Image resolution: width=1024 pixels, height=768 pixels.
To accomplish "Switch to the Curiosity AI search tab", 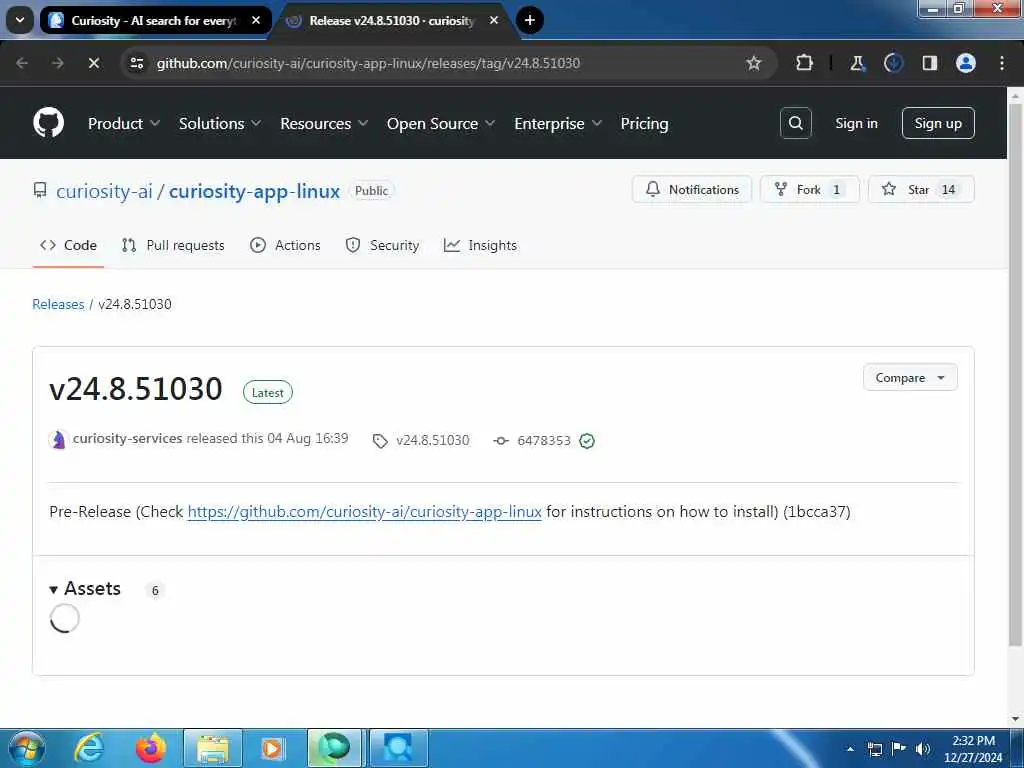I will 155,20.
